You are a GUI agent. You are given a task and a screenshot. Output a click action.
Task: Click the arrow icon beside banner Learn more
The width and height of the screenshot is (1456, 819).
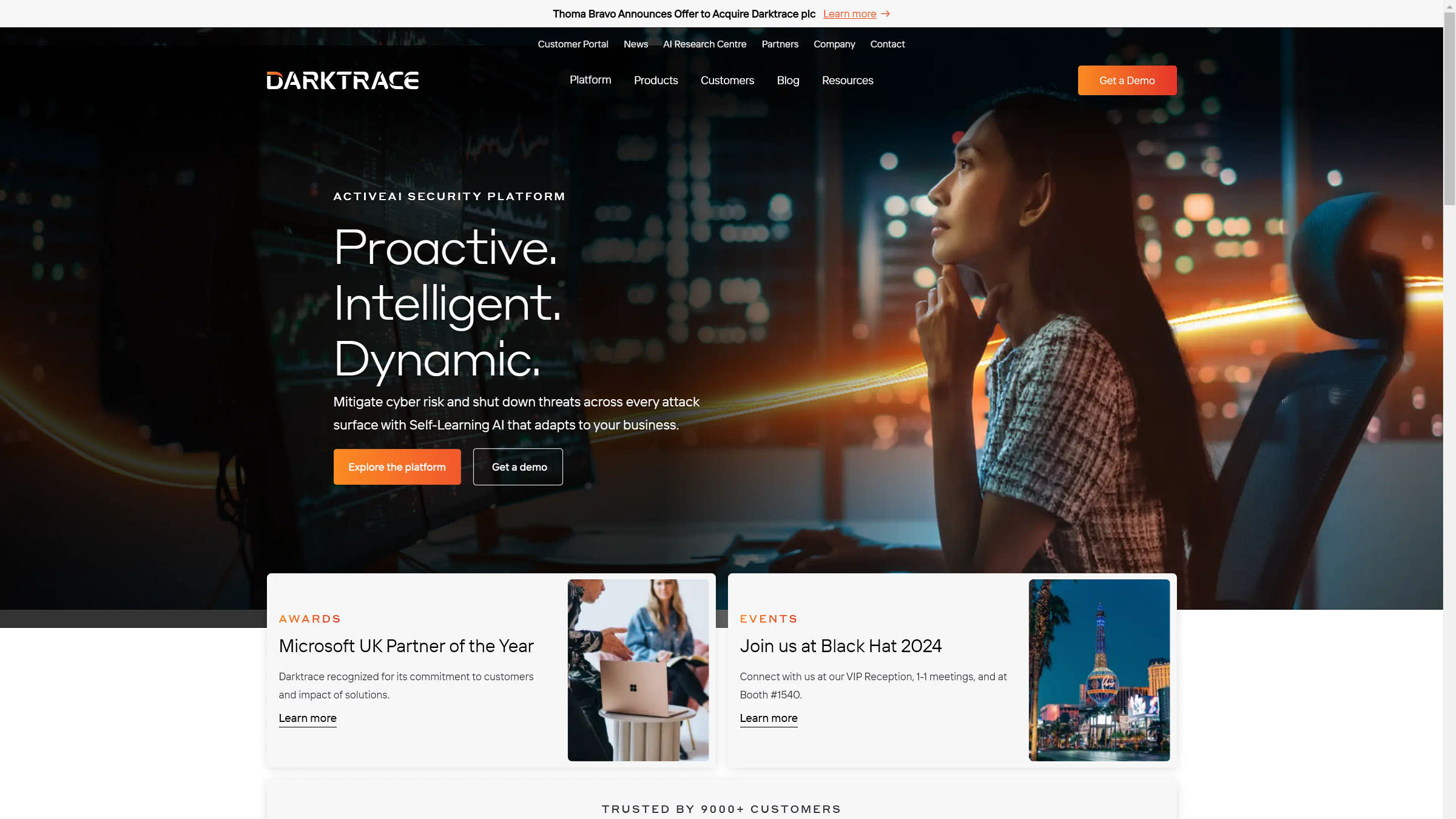point(886,13)
